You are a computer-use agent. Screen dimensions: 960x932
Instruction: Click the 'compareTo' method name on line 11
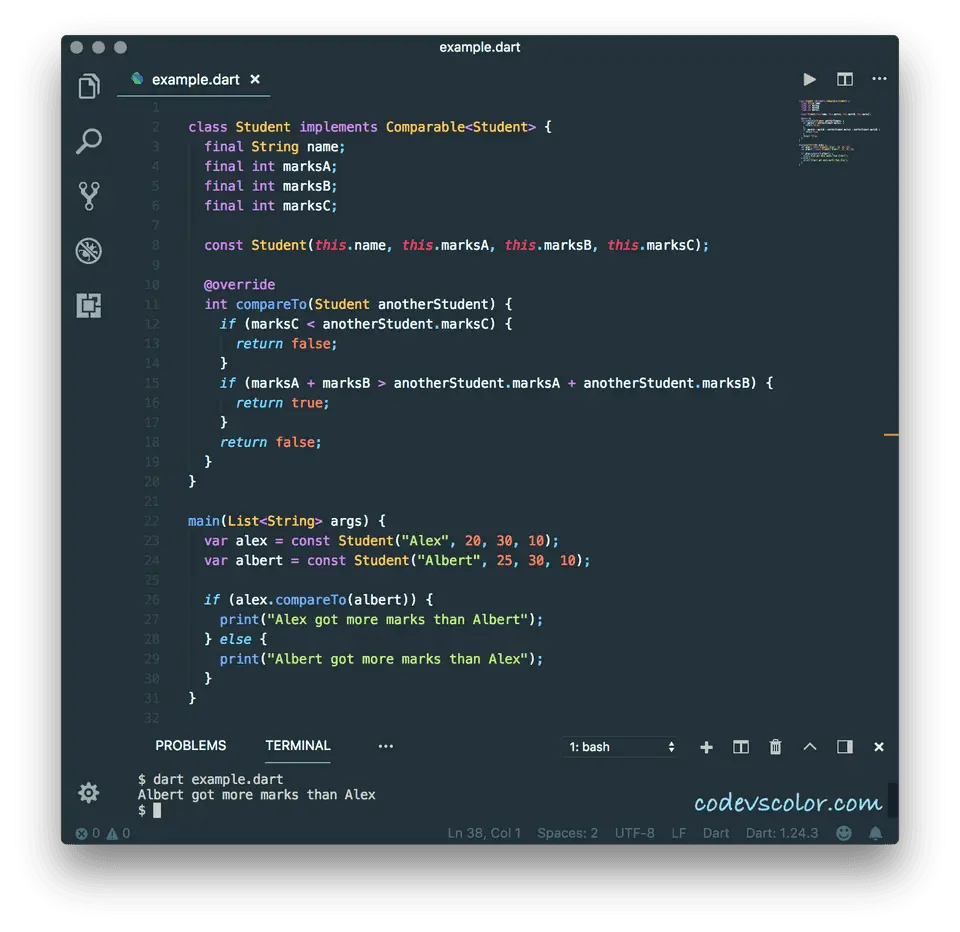271,304
